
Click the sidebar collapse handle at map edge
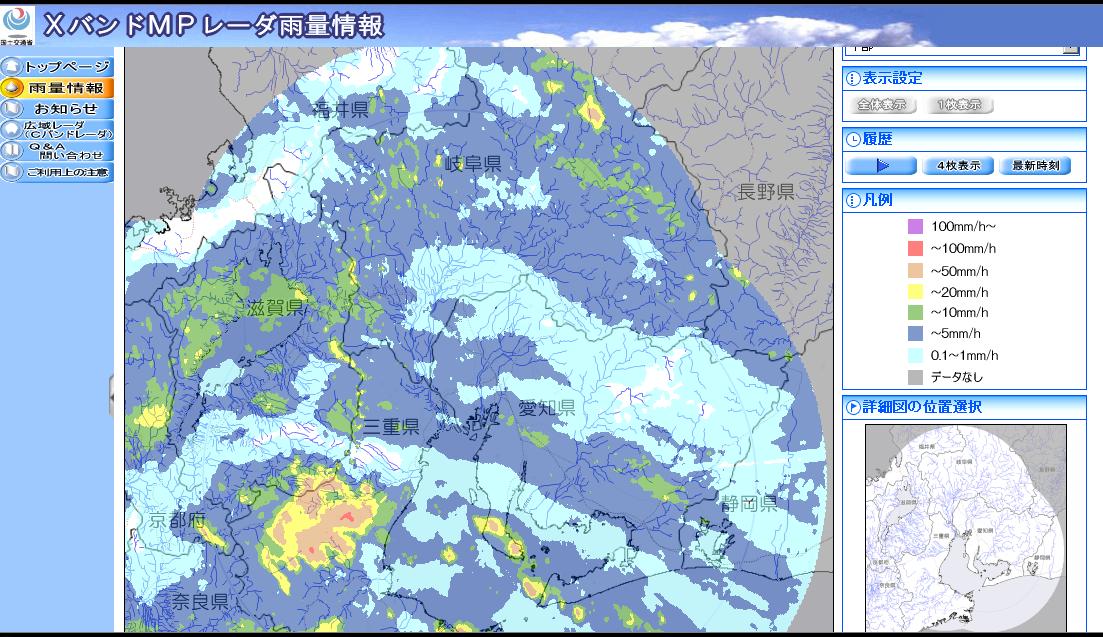(111, 396)
